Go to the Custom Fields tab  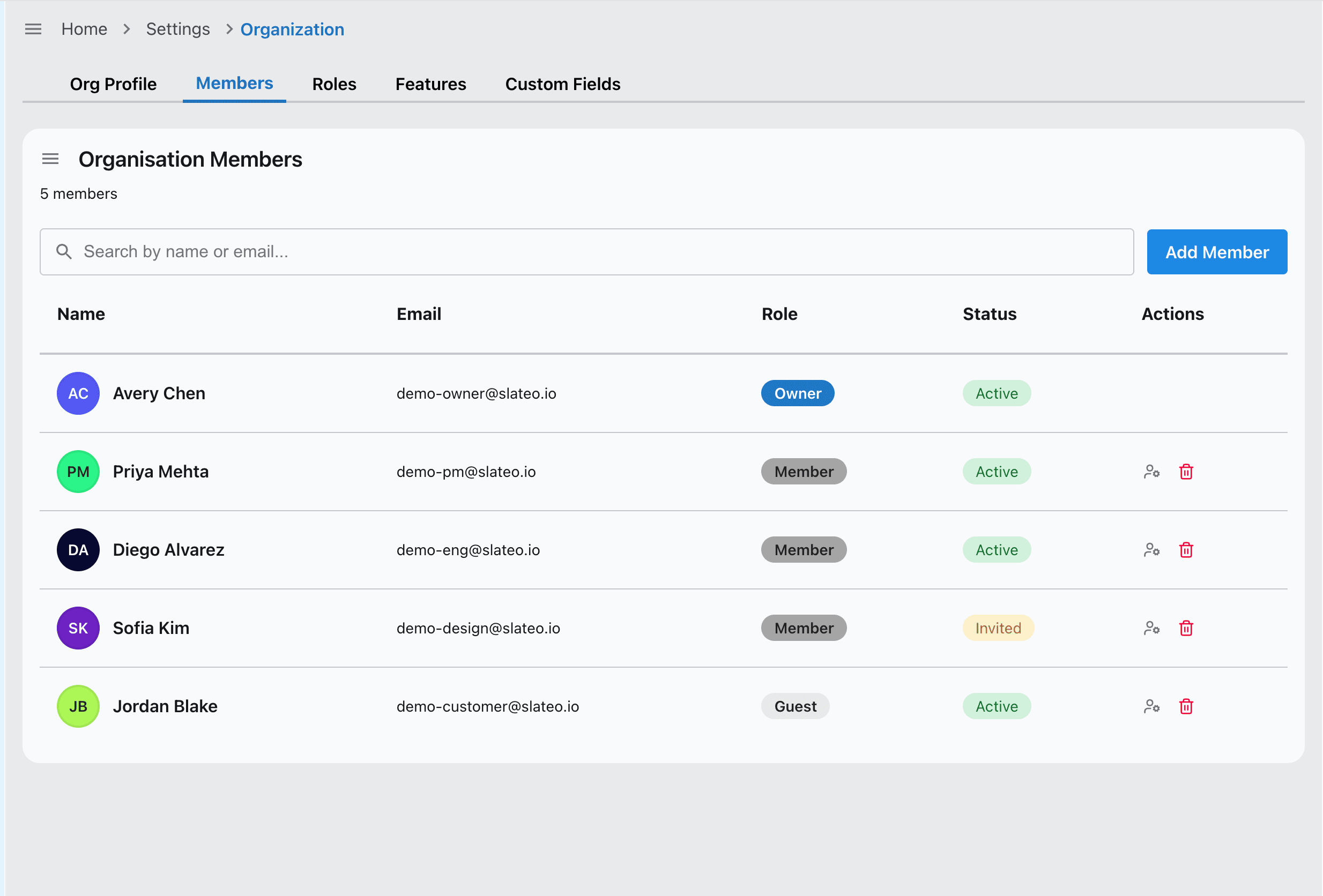coord(563,84)
